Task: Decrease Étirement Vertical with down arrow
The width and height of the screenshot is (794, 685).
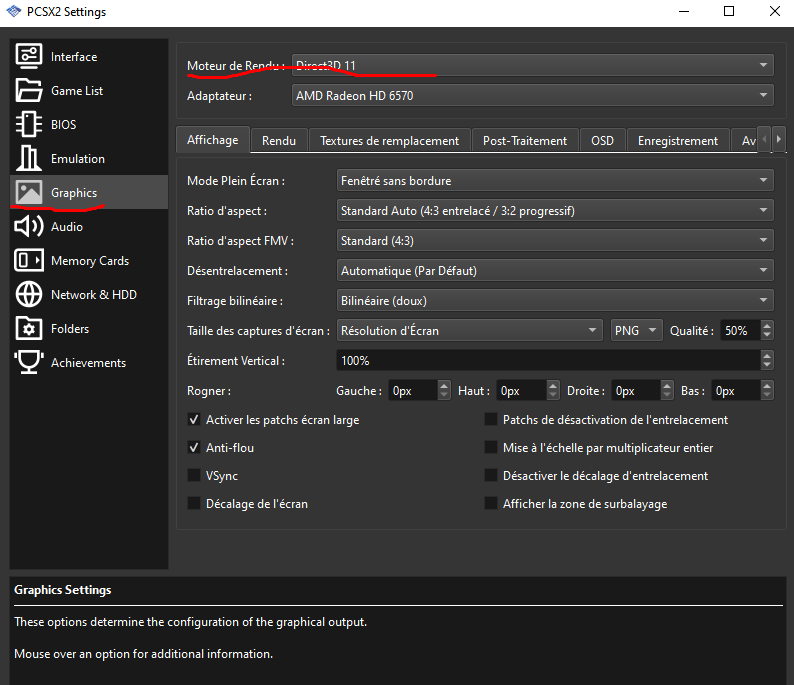Action: [767, 366]
